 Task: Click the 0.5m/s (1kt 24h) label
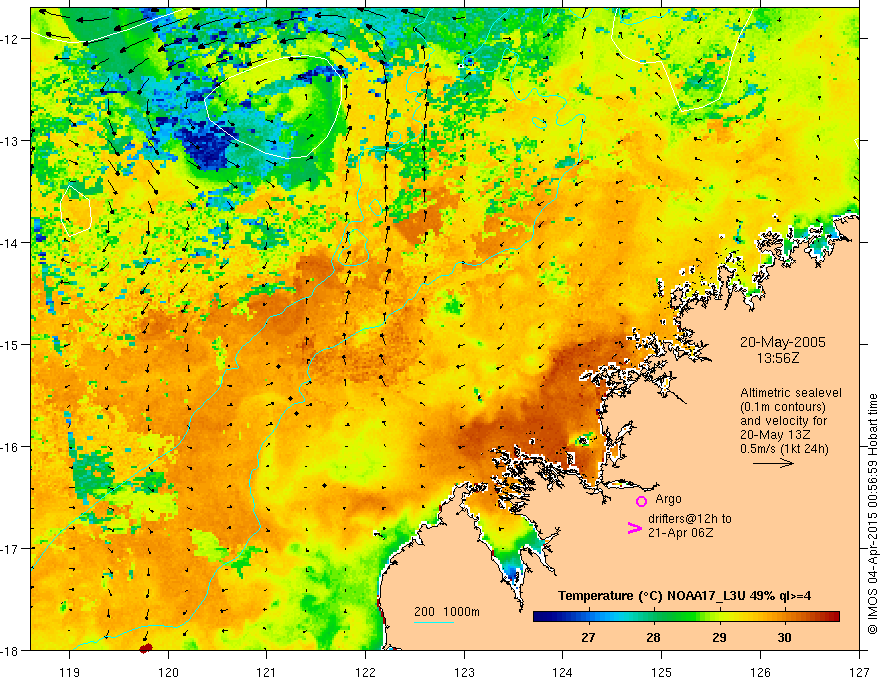[784, 449]
